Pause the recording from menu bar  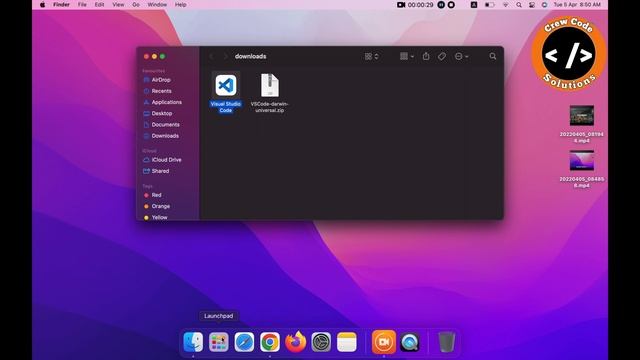(441, 4)
